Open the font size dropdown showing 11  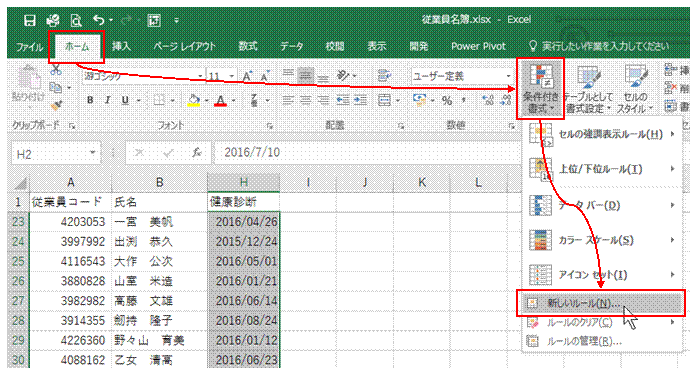[x=231, y=77]
